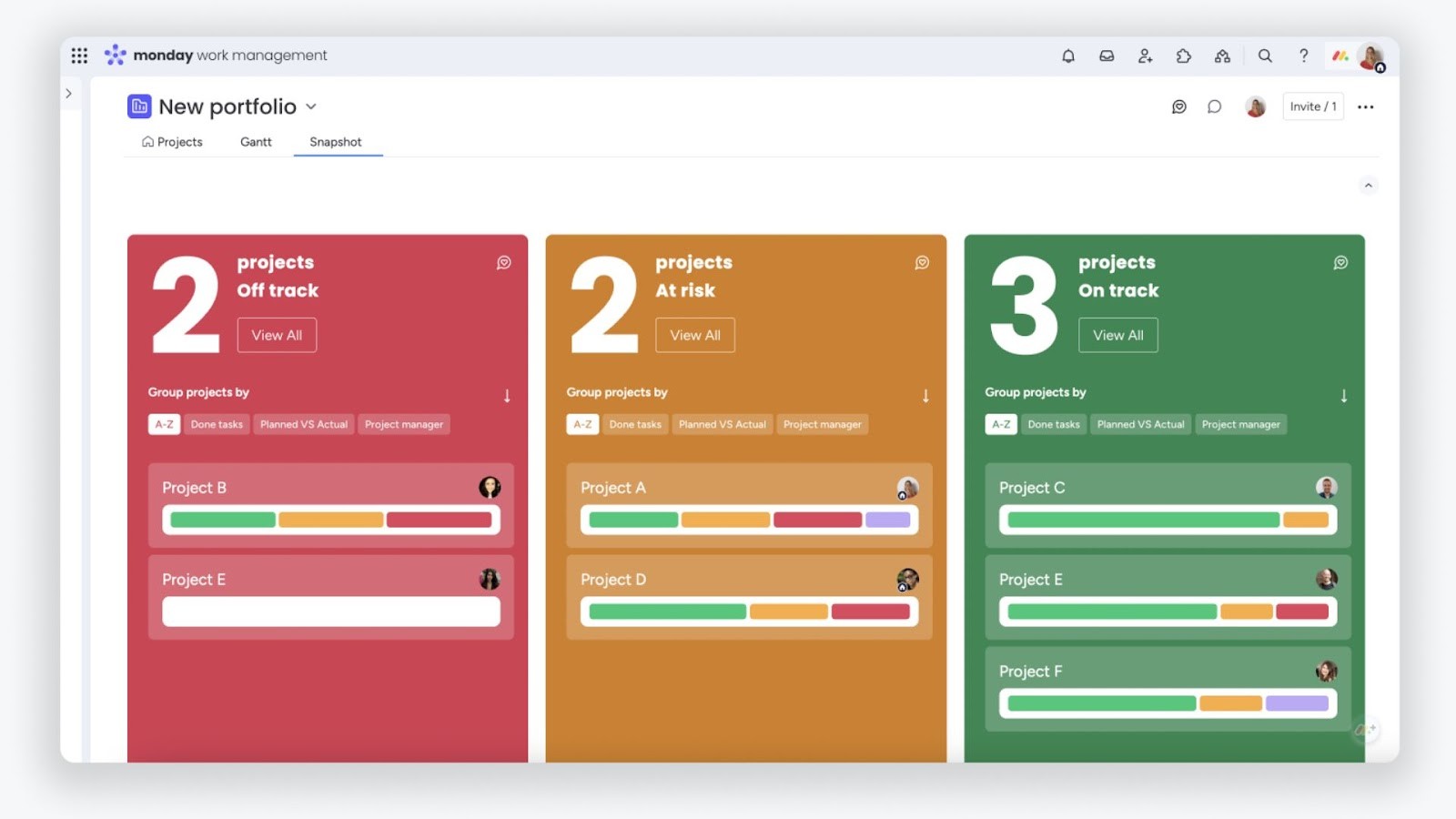The image size is (1456, 819).
Task: Enable Planned VS Actual grouping on At risk card
Action: point(722,424)
